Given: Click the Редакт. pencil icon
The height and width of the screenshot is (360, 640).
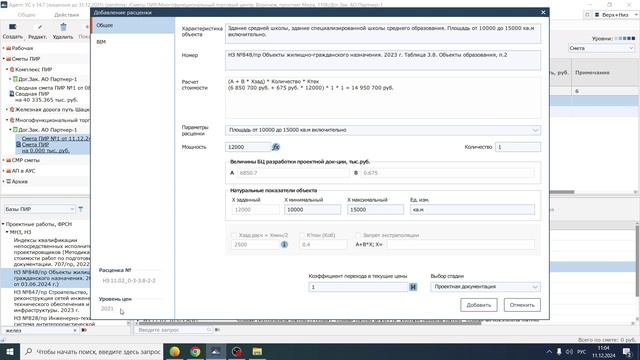Looking at the screenshot, I should click(x=40, y=27).
